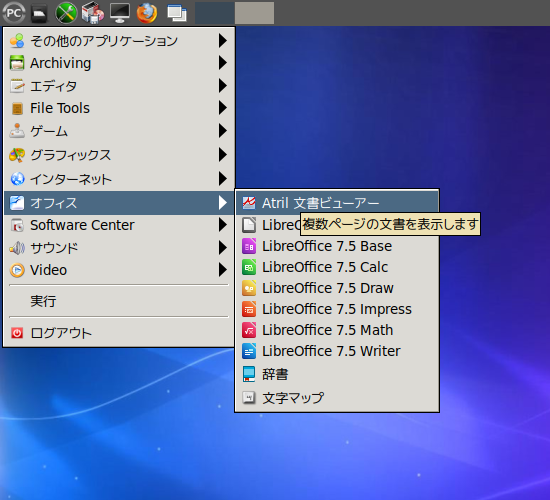Click ログアウト to log out
Image resolution: width=550 pixels, height=500 pixels.
(x=119, y=333)
